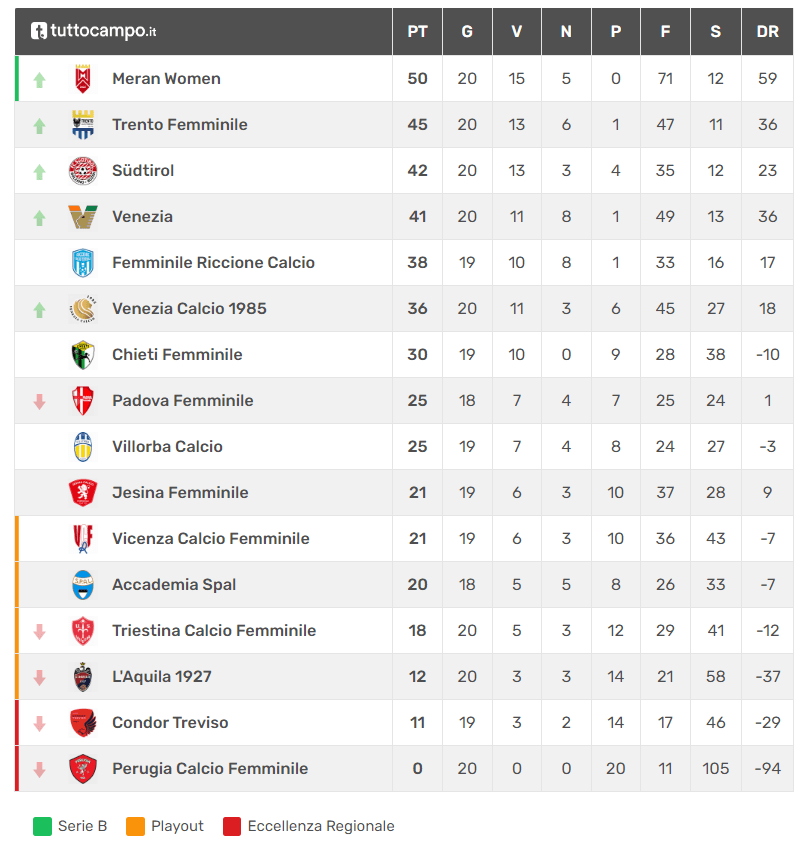Click green up arrow beside Venezia Calcio 1985
Viewport: 808px width, 846px height.
click(x=39, y=310)
